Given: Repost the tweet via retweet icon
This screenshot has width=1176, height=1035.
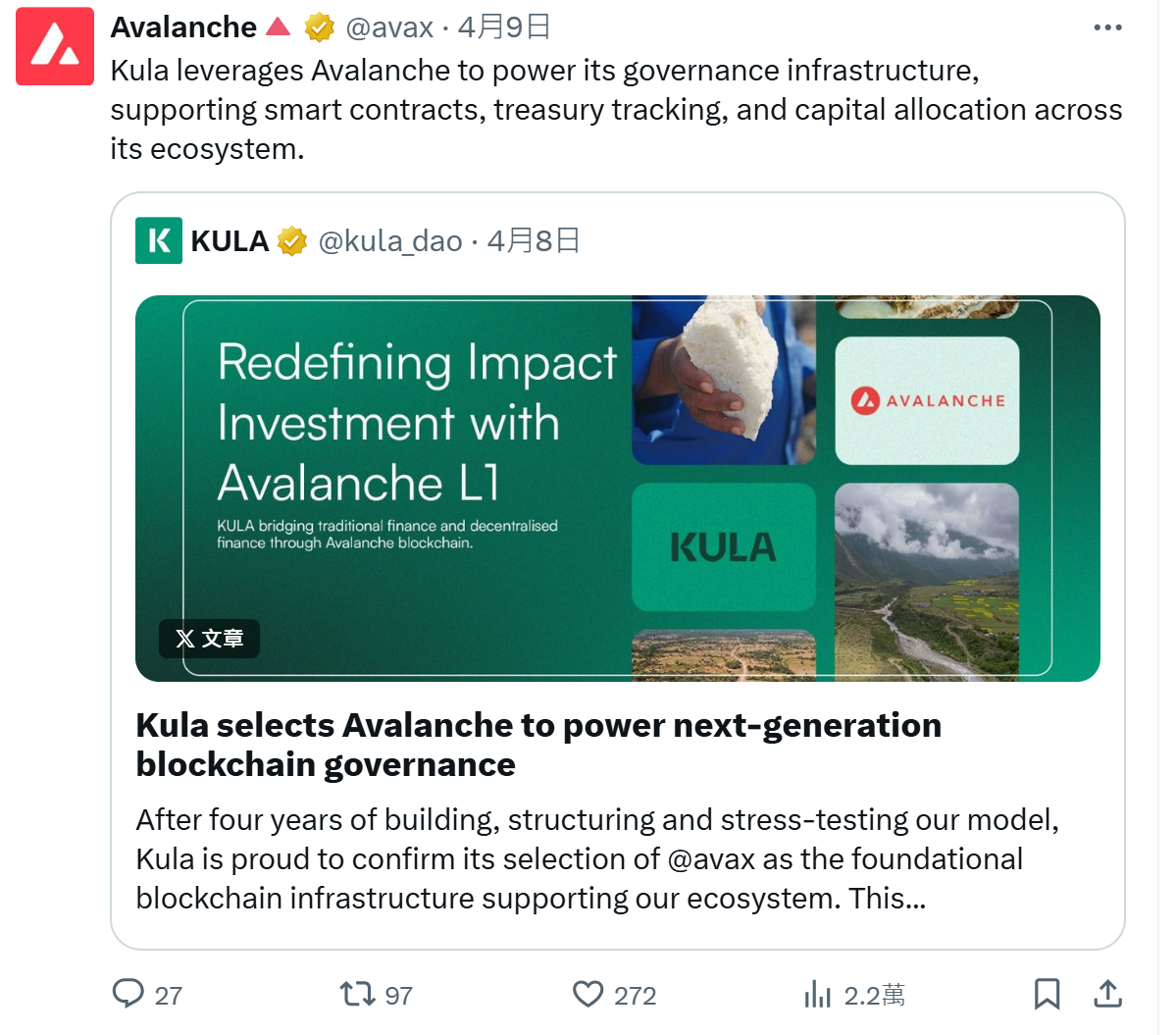Looking at the screenshot, I should click(357, 994).
